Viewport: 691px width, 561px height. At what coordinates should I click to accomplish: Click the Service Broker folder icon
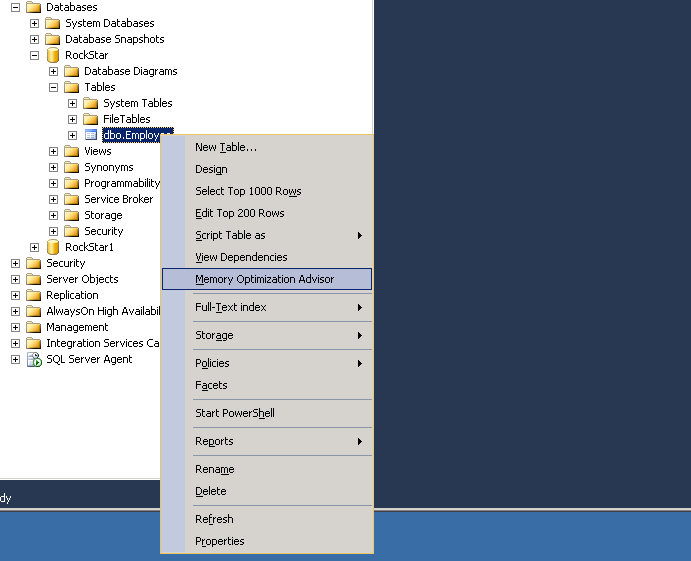pyautogui.click(x=72, y=199)
